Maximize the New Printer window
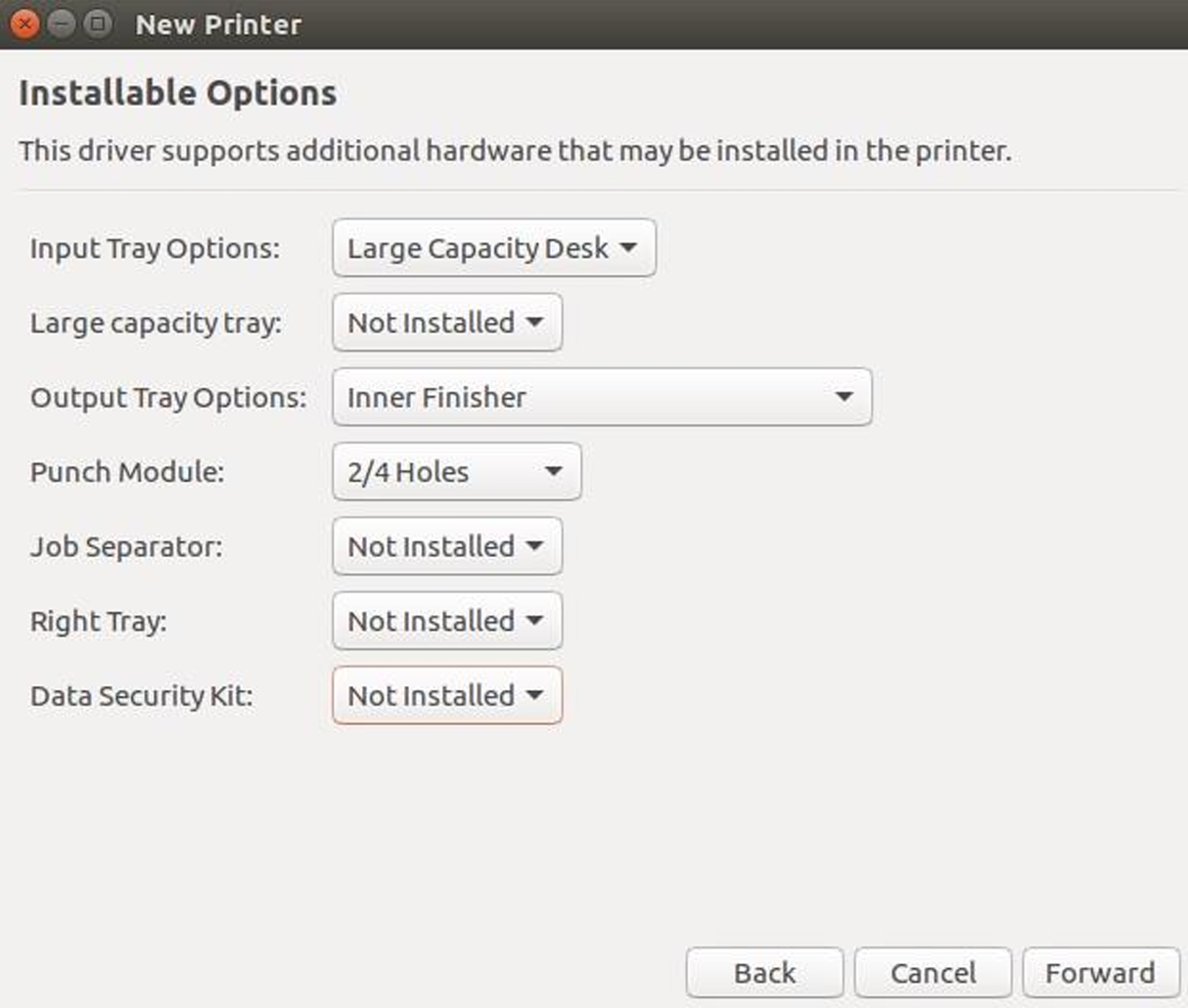The image size is (1188, 1008). coord(98,23)
